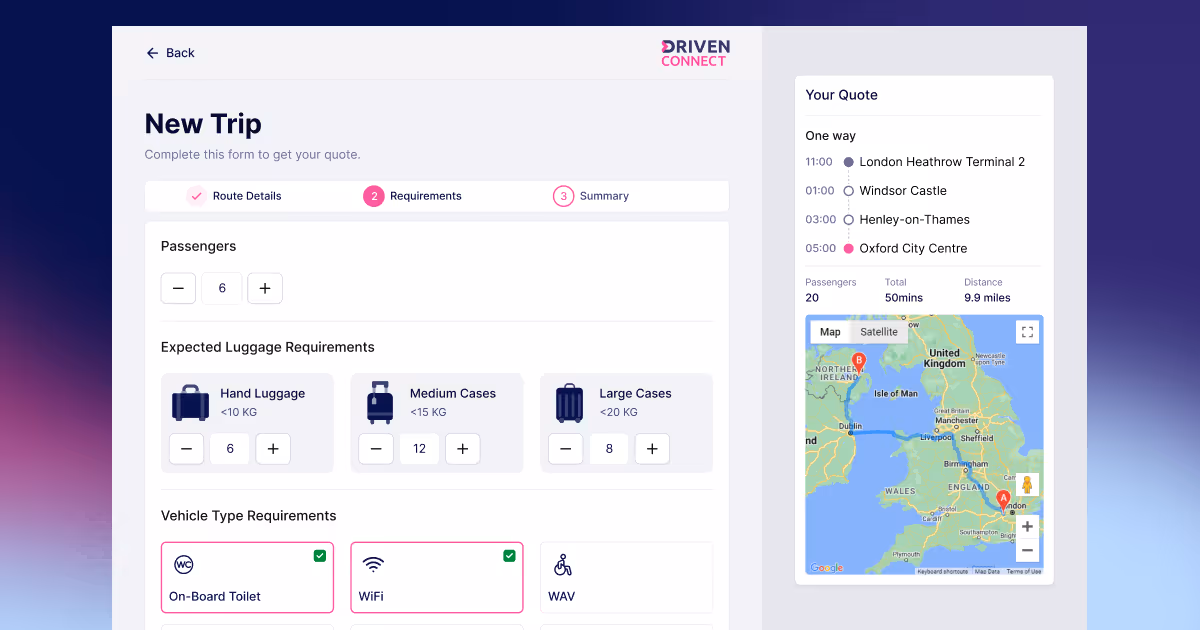Expand the map to fullscreen
The width and height of the screenshot is (1200, 630).
[x=1027, y=331]
